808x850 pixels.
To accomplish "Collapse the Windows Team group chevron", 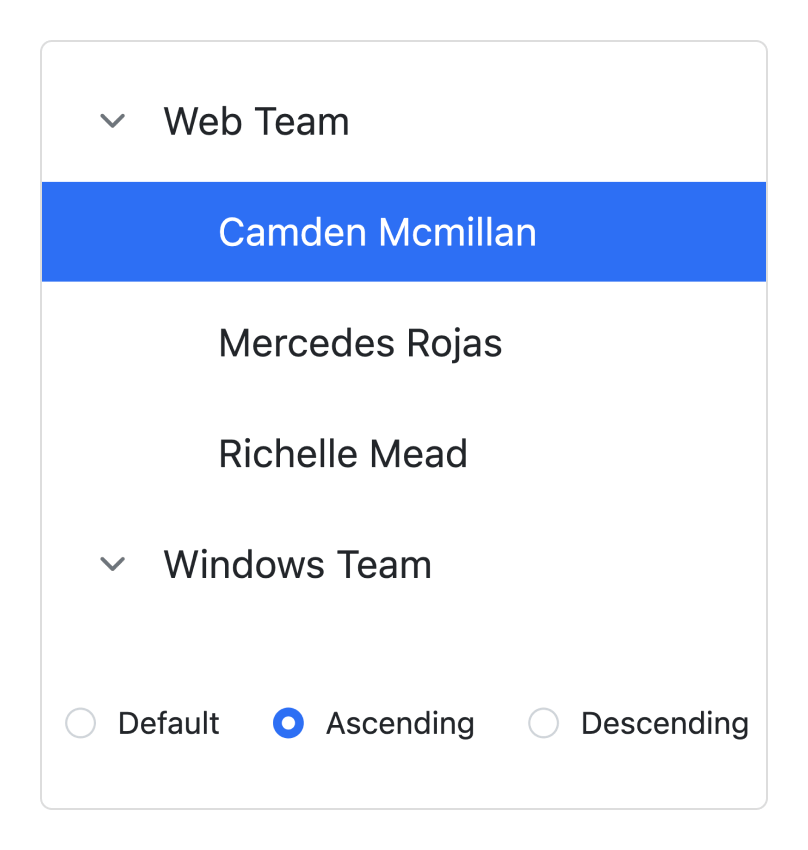I will 112,564.
